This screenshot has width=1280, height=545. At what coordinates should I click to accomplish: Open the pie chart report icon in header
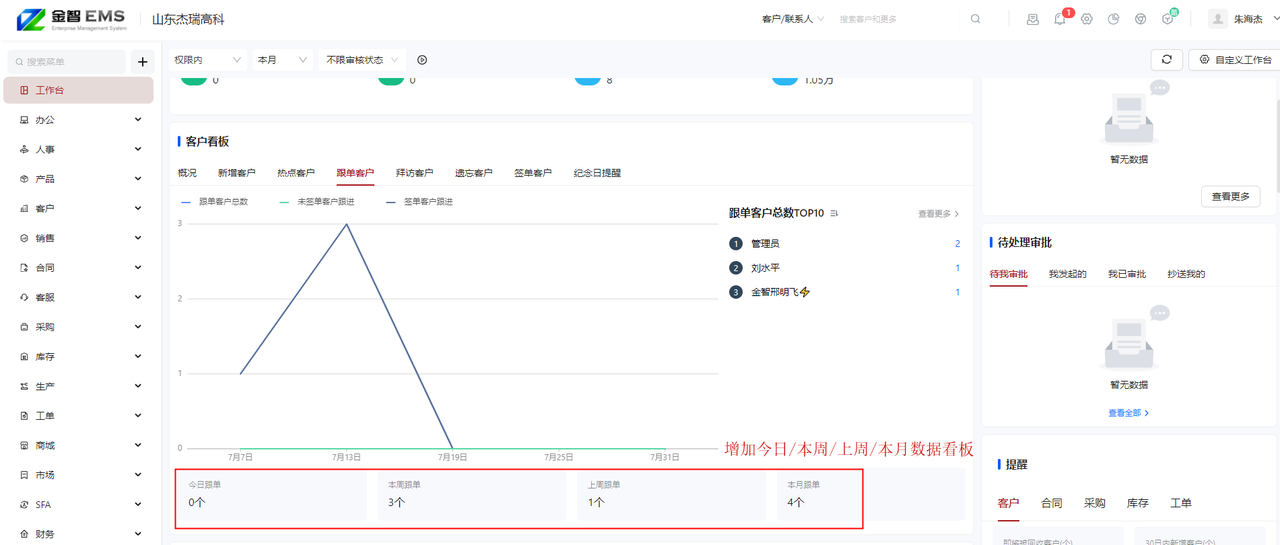tap(1113, 19)
